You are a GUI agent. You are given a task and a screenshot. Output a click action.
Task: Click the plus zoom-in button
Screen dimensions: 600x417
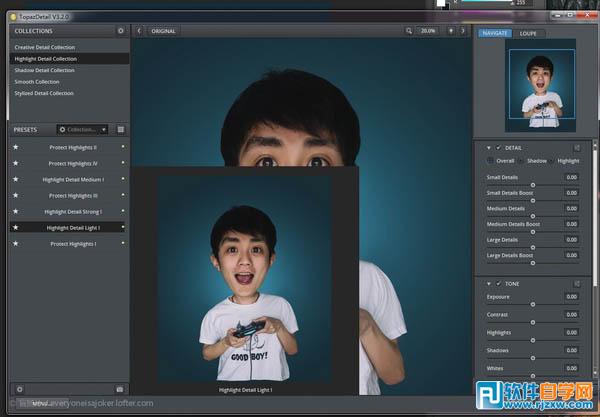tap(451, 31)
